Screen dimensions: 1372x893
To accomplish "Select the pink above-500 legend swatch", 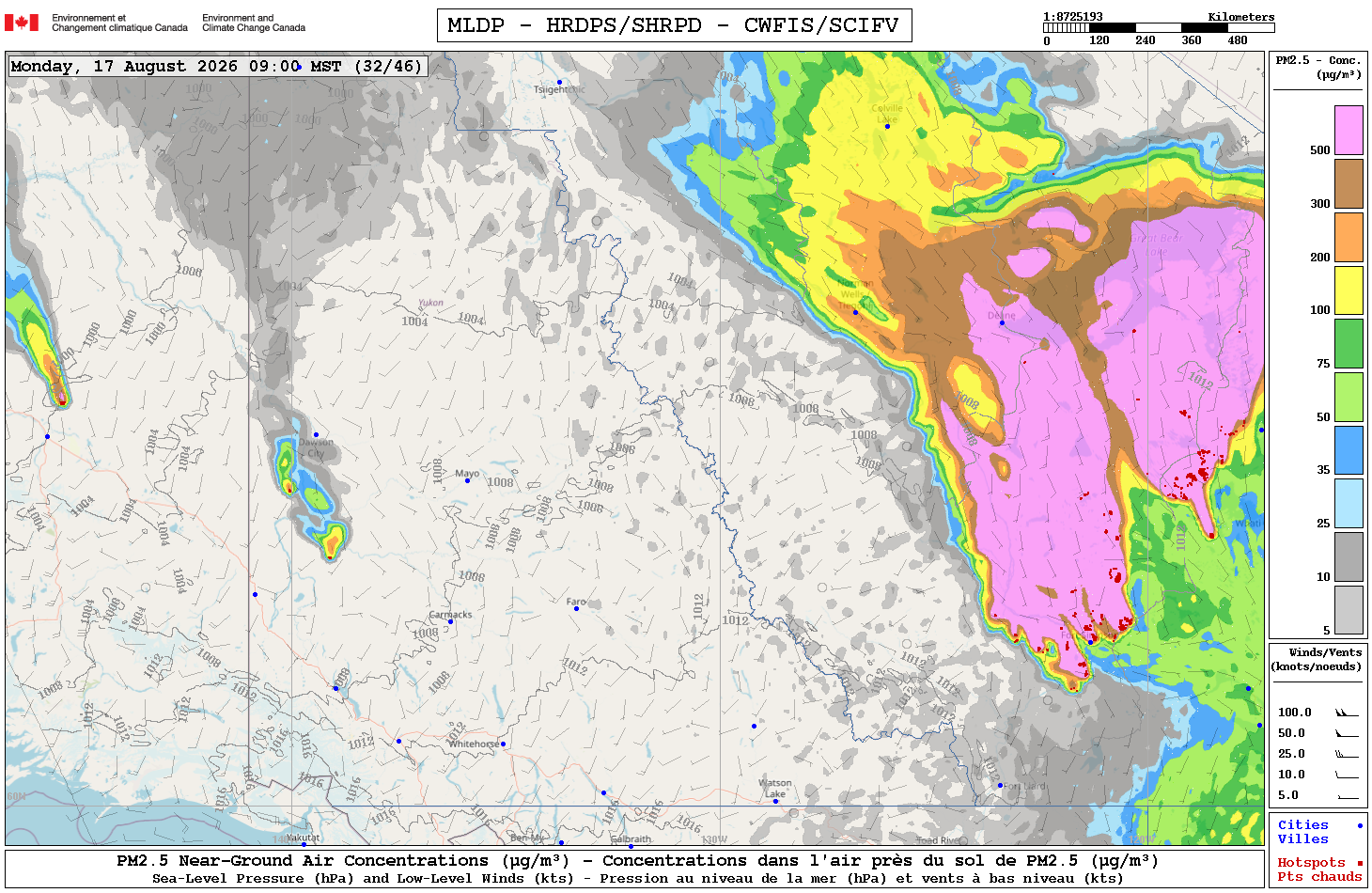I will point(1349,130).
